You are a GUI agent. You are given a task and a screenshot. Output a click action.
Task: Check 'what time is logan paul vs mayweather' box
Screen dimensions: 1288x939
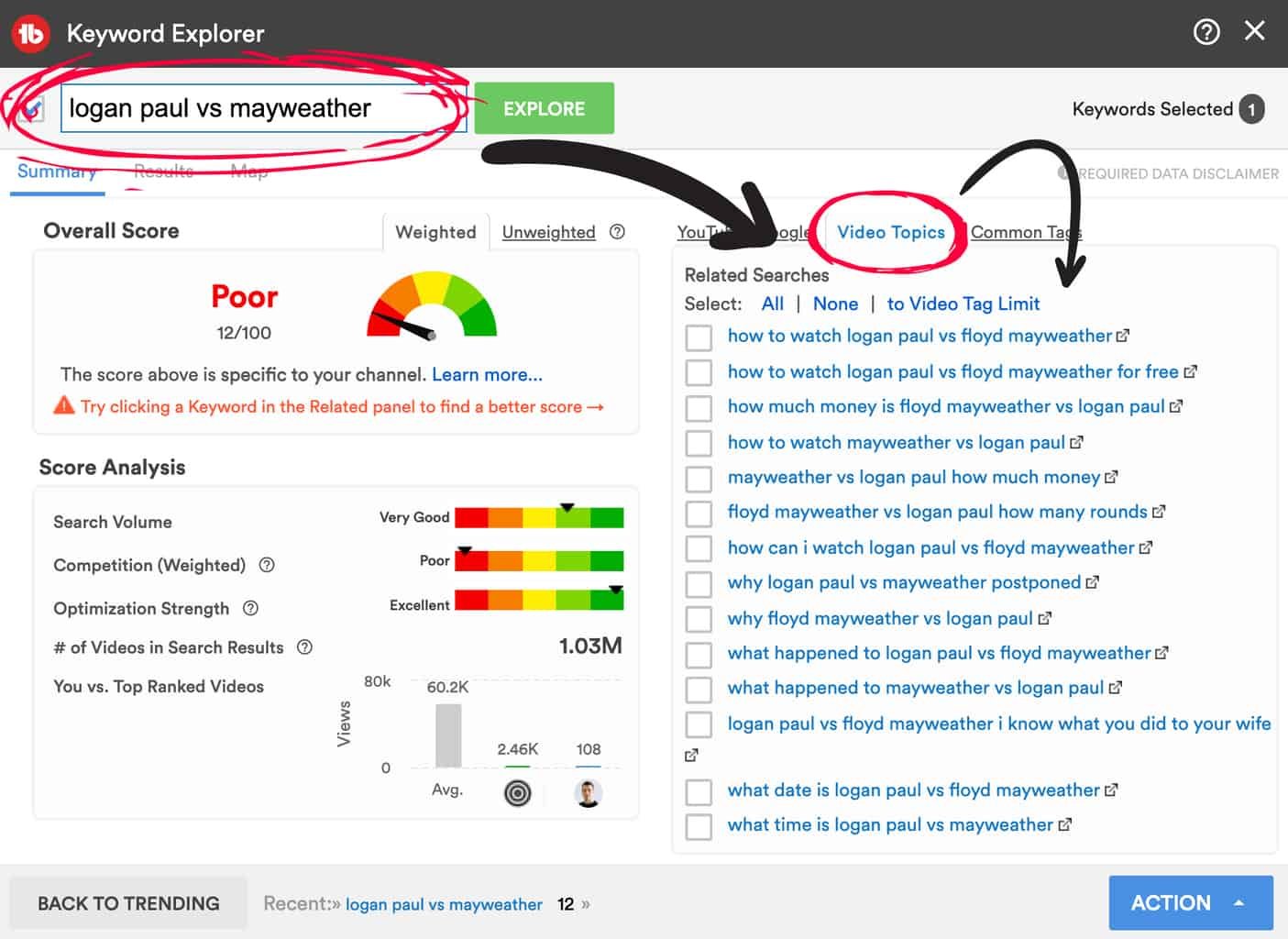[x=699, y=826]
